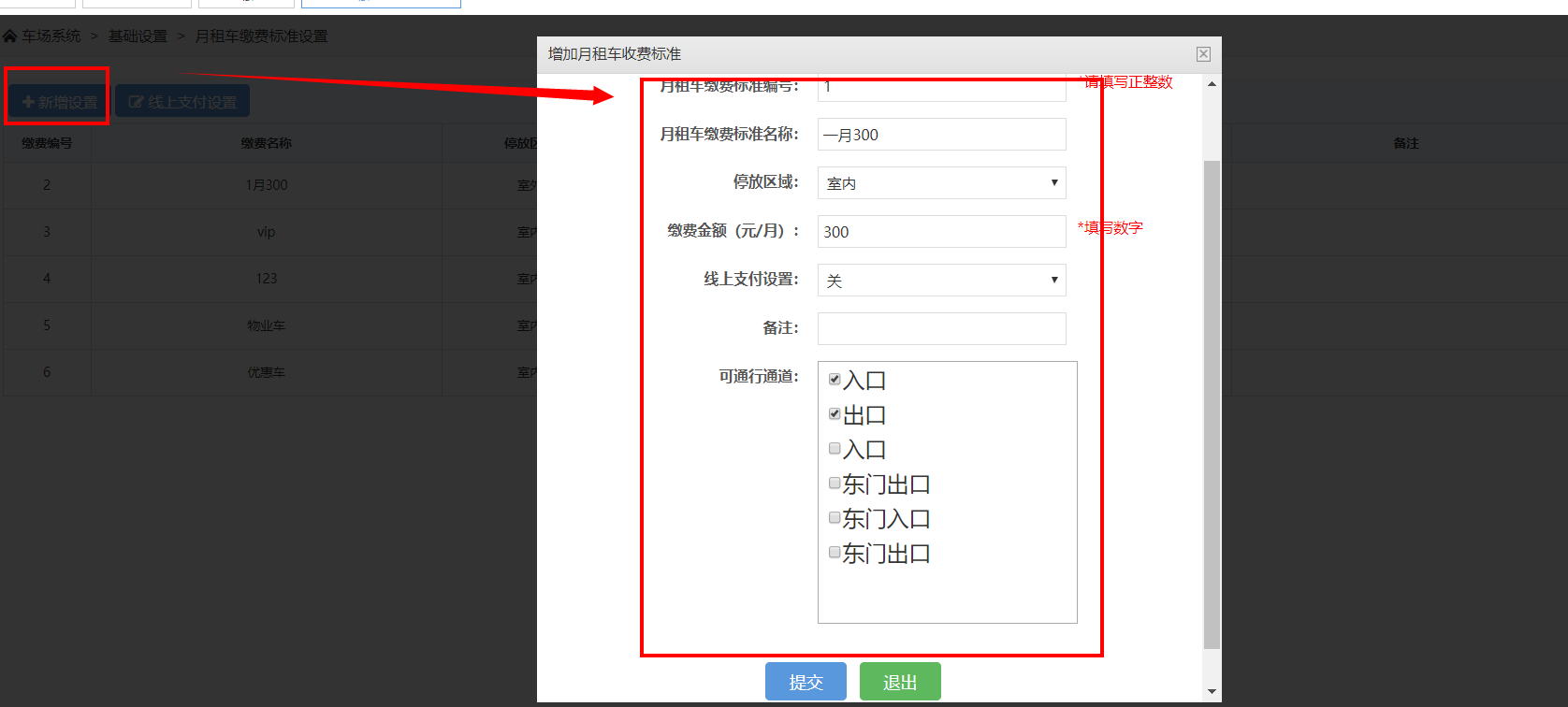Screen dimensions: 1568x707
Task: Submit the form with 提交
Action: [x=806, y=682]
